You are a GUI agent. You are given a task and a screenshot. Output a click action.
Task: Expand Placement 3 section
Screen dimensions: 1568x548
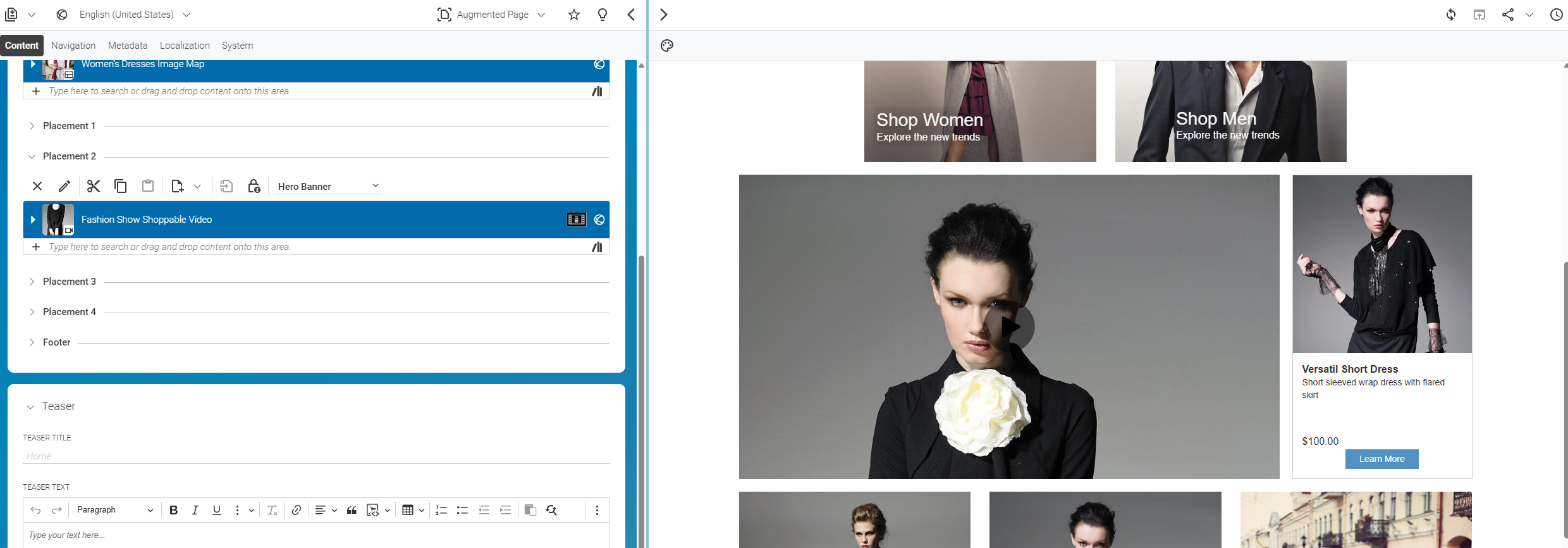(x=32, y=282)
